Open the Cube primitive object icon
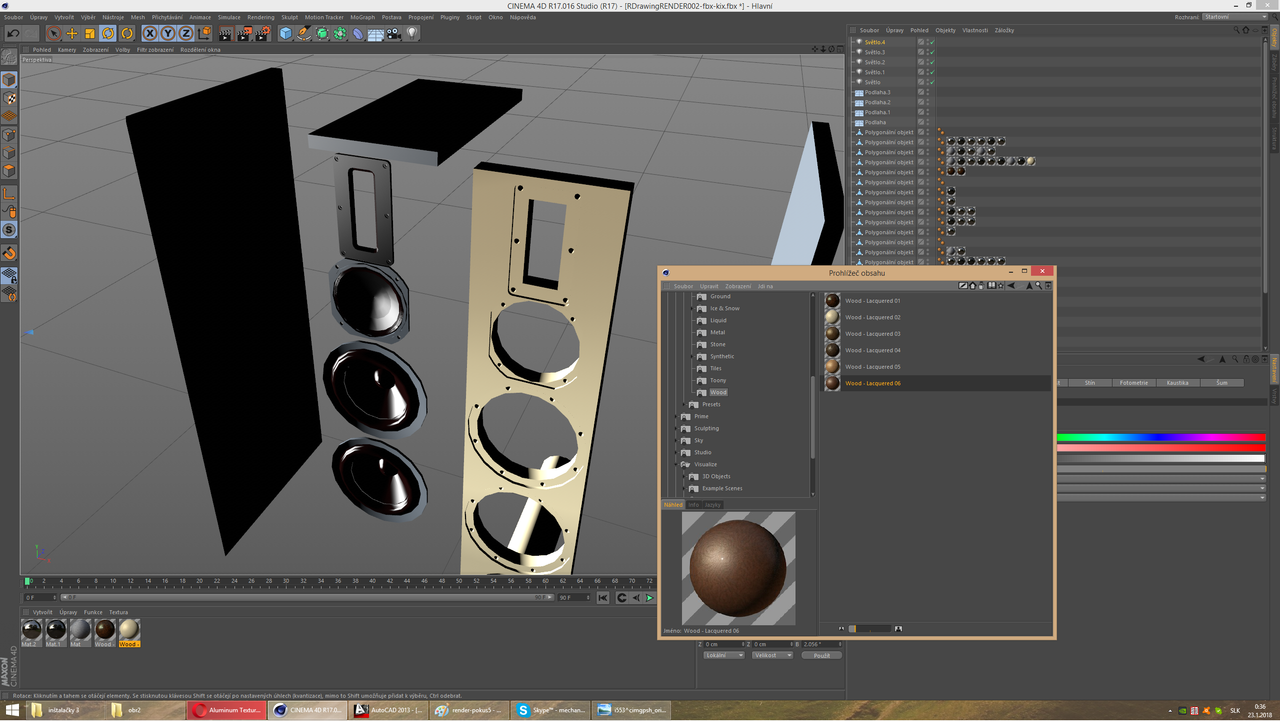The width and height of the screenshot is (1280, 721). (285, 33)
